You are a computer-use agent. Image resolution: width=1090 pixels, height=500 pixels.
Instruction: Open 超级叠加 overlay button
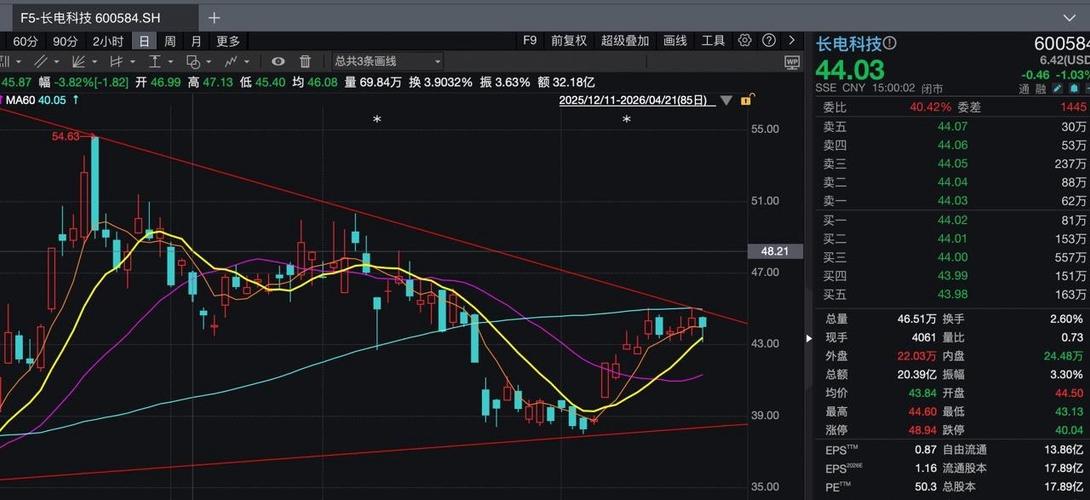(625, 40)
